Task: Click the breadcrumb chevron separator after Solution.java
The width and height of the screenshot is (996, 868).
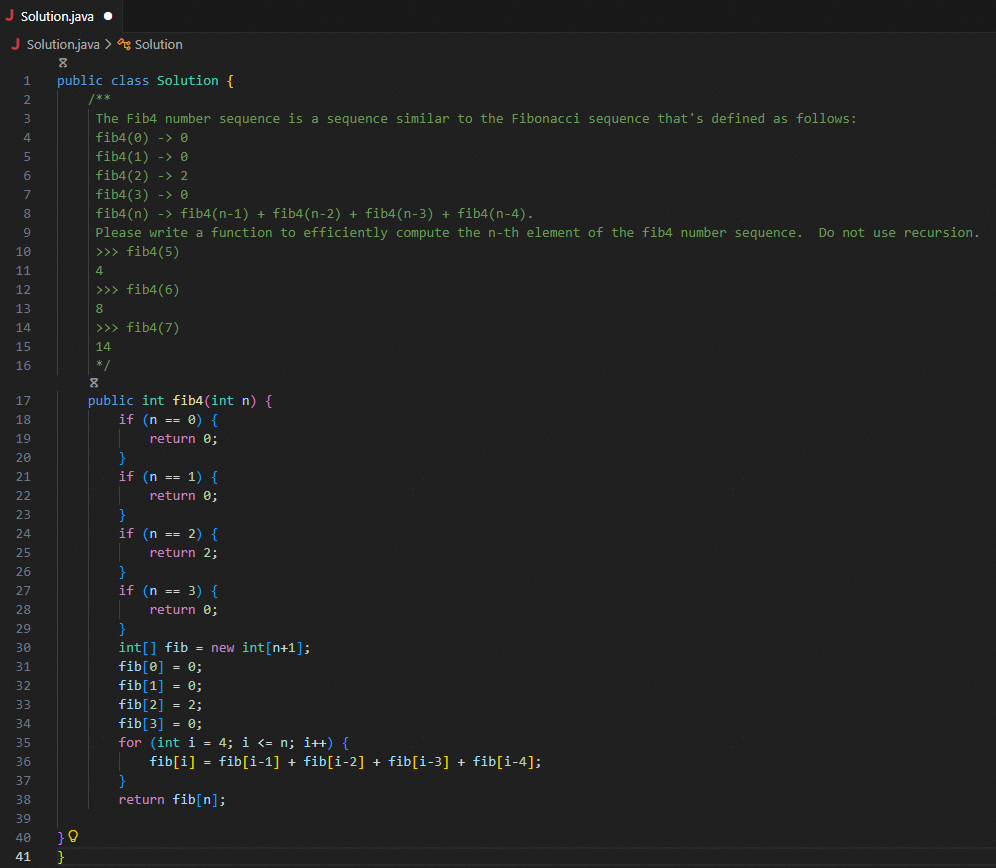Action: click(x=109, y=44)
